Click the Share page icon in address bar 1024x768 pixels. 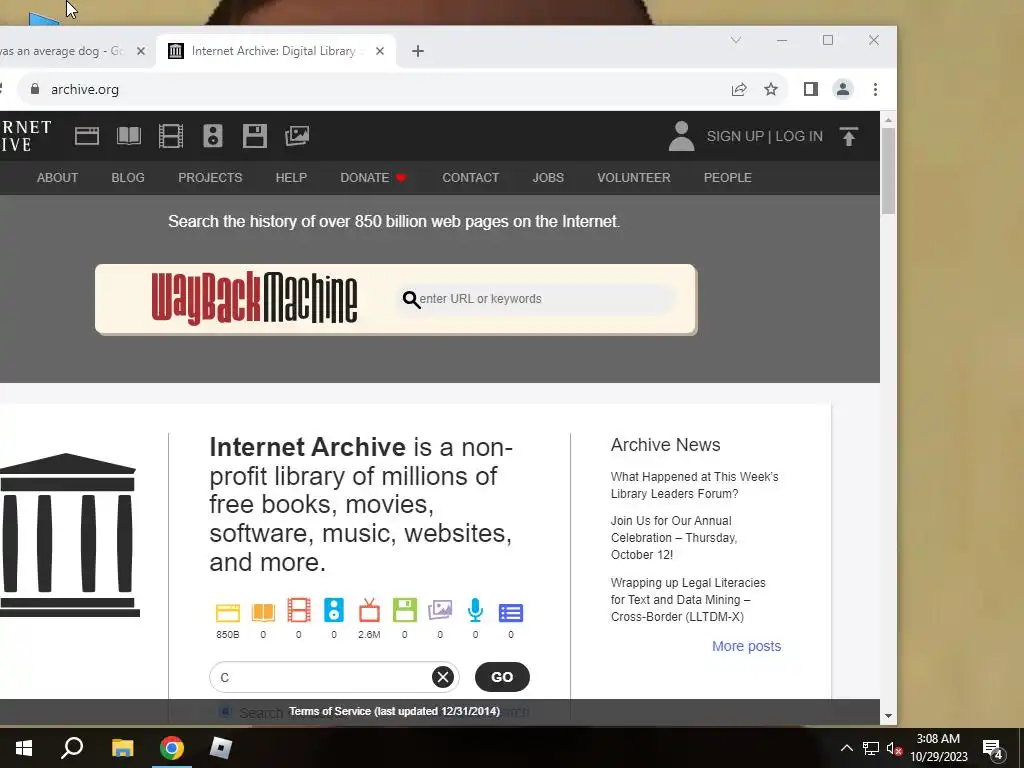coord(739,89)
